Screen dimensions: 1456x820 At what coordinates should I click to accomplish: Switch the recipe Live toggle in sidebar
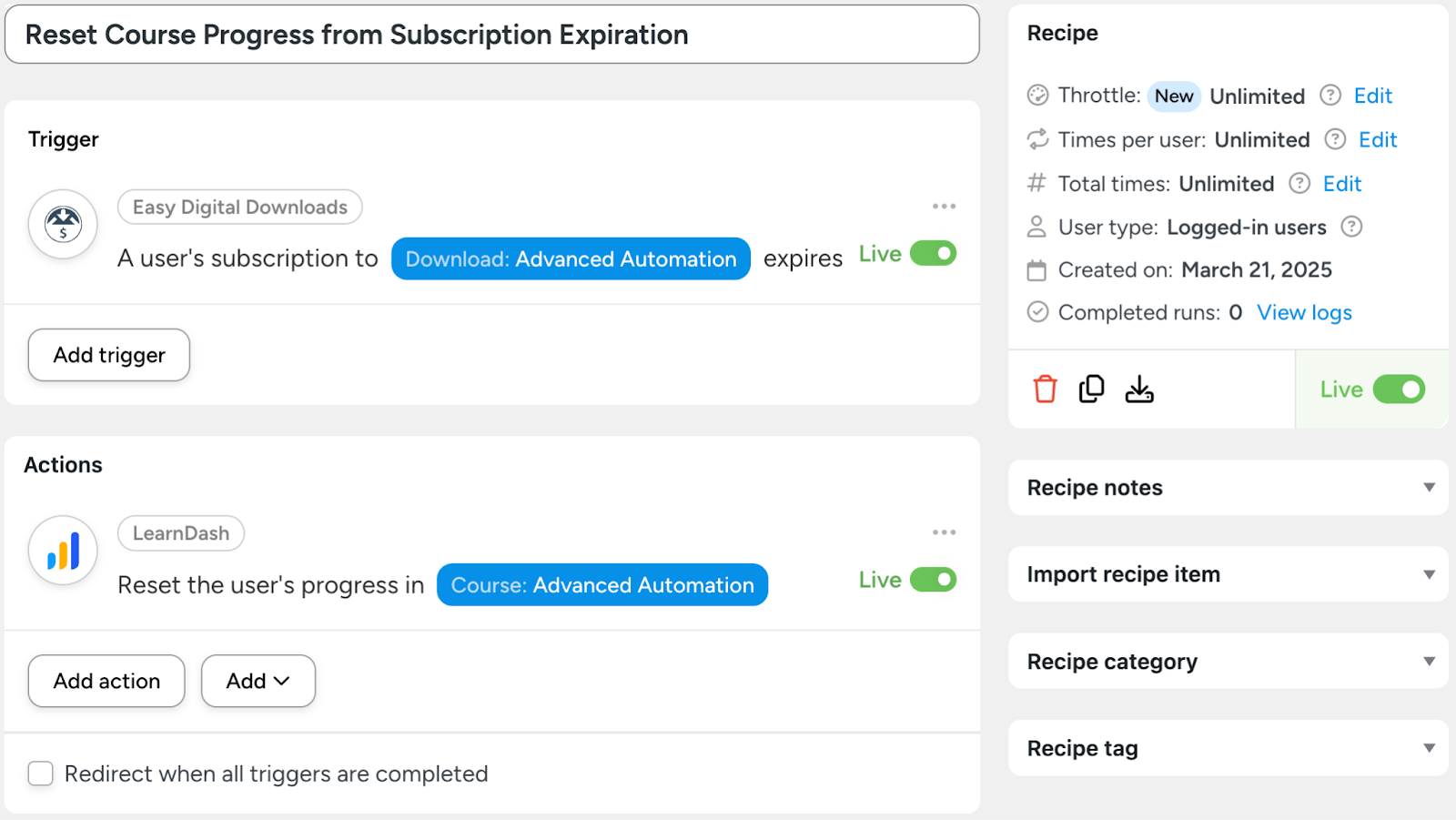[1399, 390]
